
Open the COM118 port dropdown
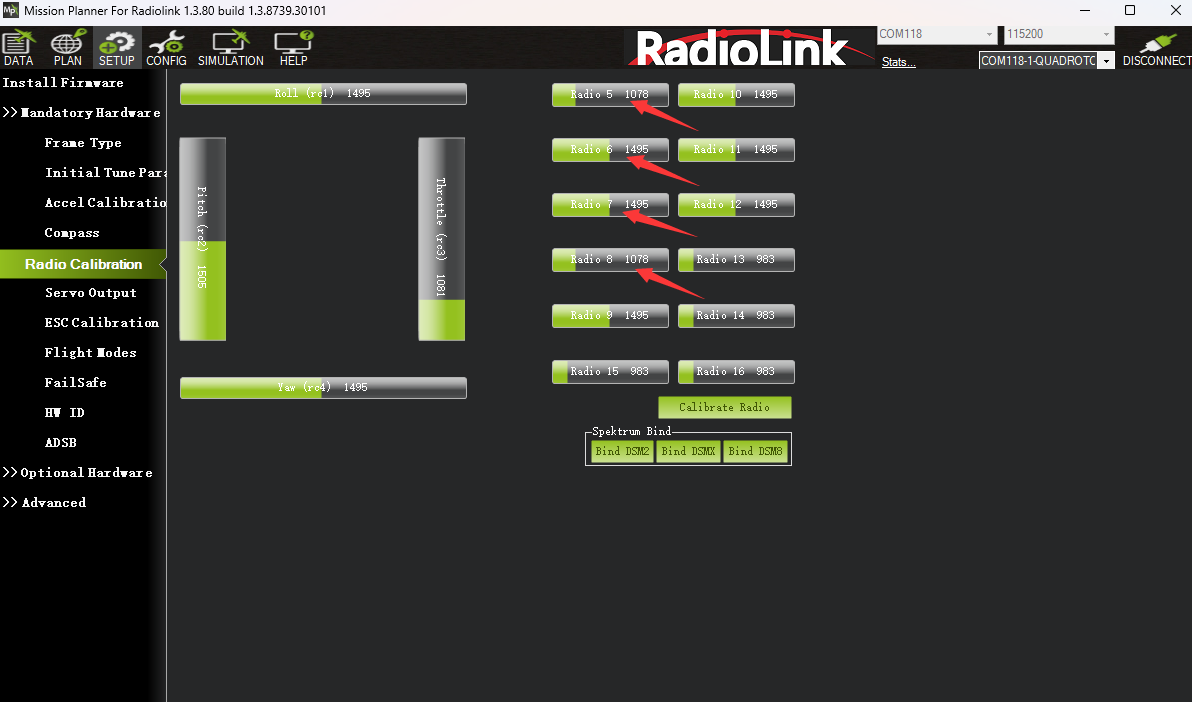937,35
